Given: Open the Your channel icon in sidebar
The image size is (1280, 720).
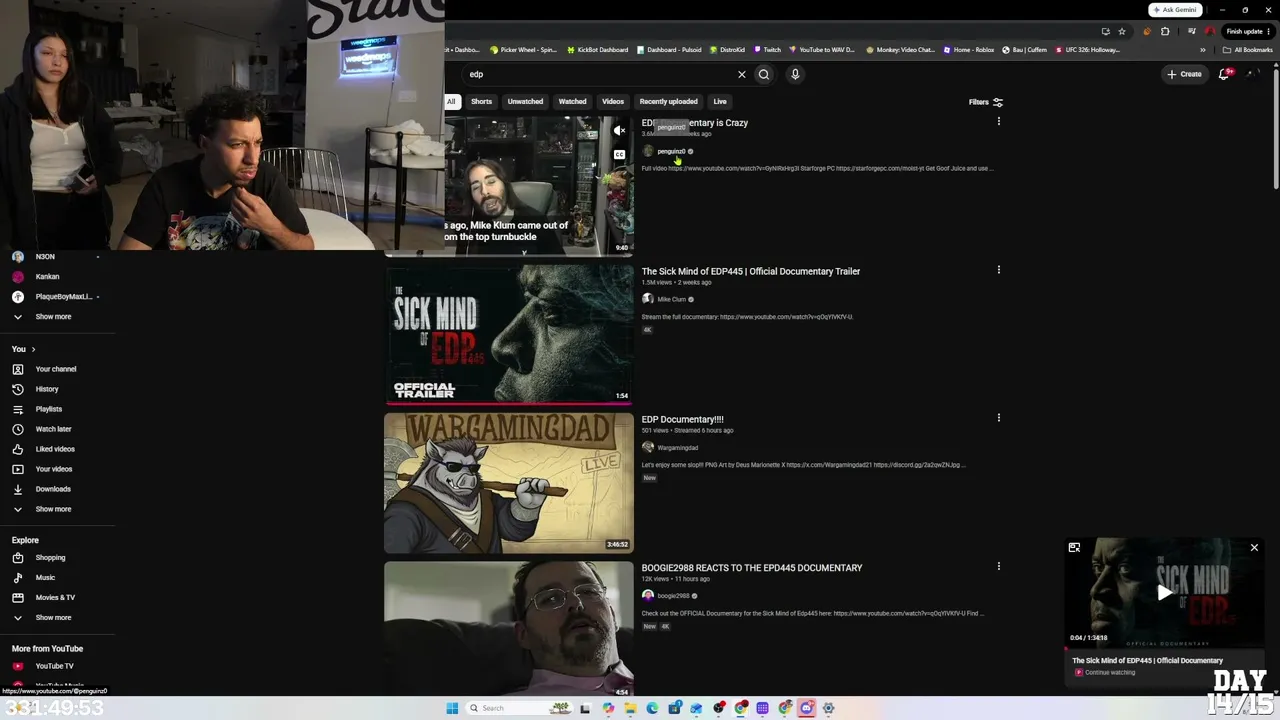Looking at the screenshot, I should 17,369.
